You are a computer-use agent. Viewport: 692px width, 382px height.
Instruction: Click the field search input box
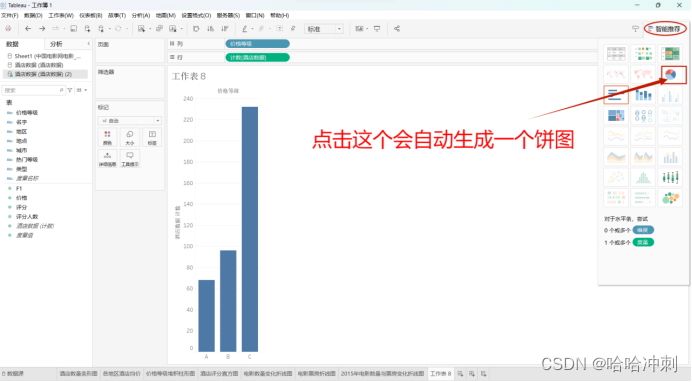pyautogui.click(x=33, y=90)
